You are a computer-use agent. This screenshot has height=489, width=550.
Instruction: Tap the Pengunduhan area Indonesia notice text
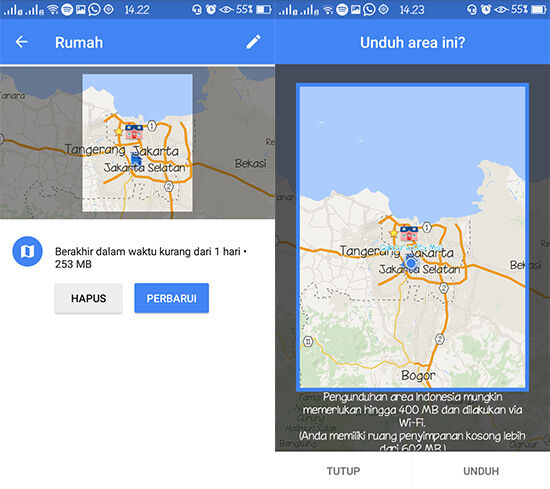point(412,422)
